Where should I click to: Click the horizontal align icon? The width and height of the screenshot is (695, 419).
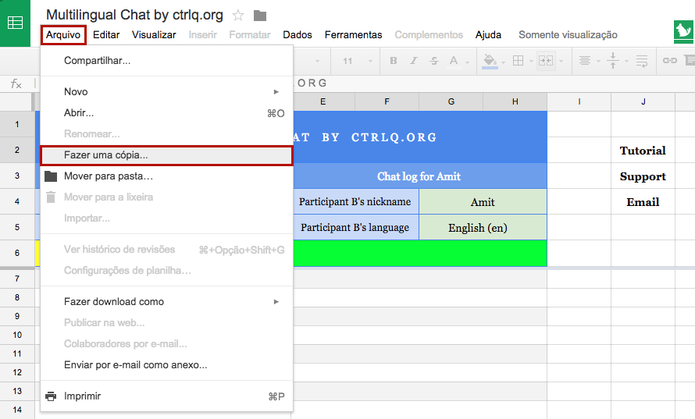pos(585,61)
